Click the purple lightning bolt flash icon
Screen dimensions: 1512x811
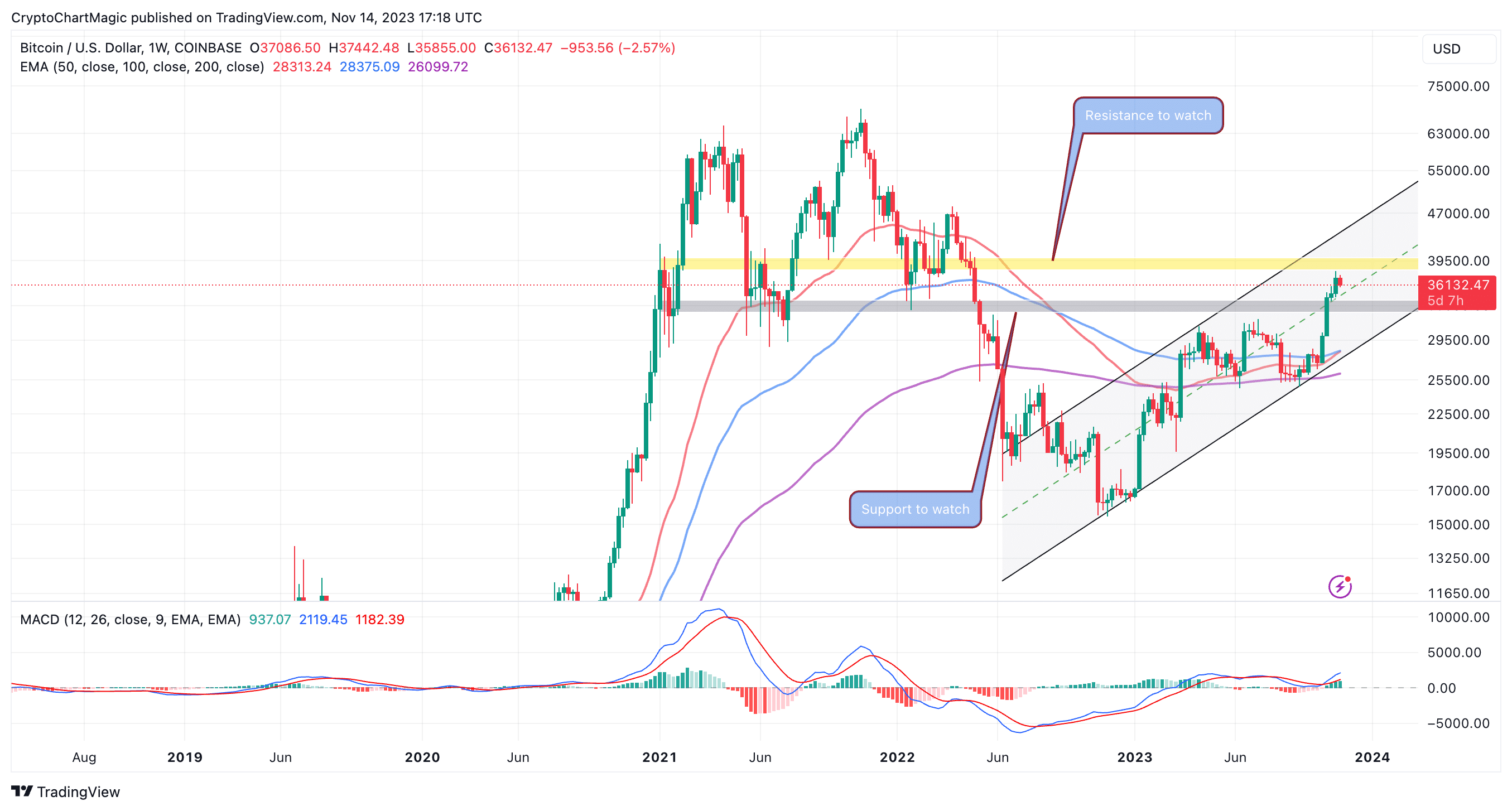[1340, 586]
